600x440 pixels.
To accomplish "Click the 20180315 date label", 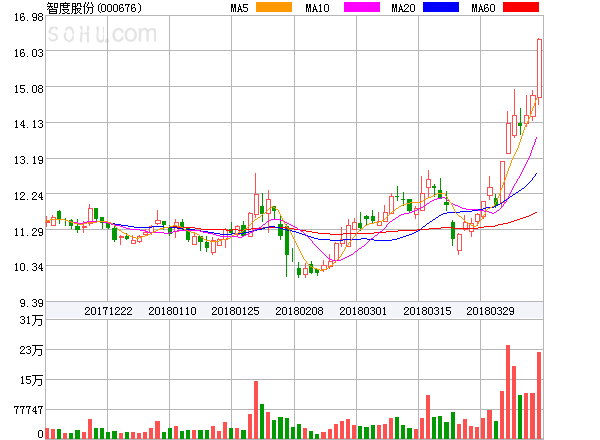I will 427,311.
